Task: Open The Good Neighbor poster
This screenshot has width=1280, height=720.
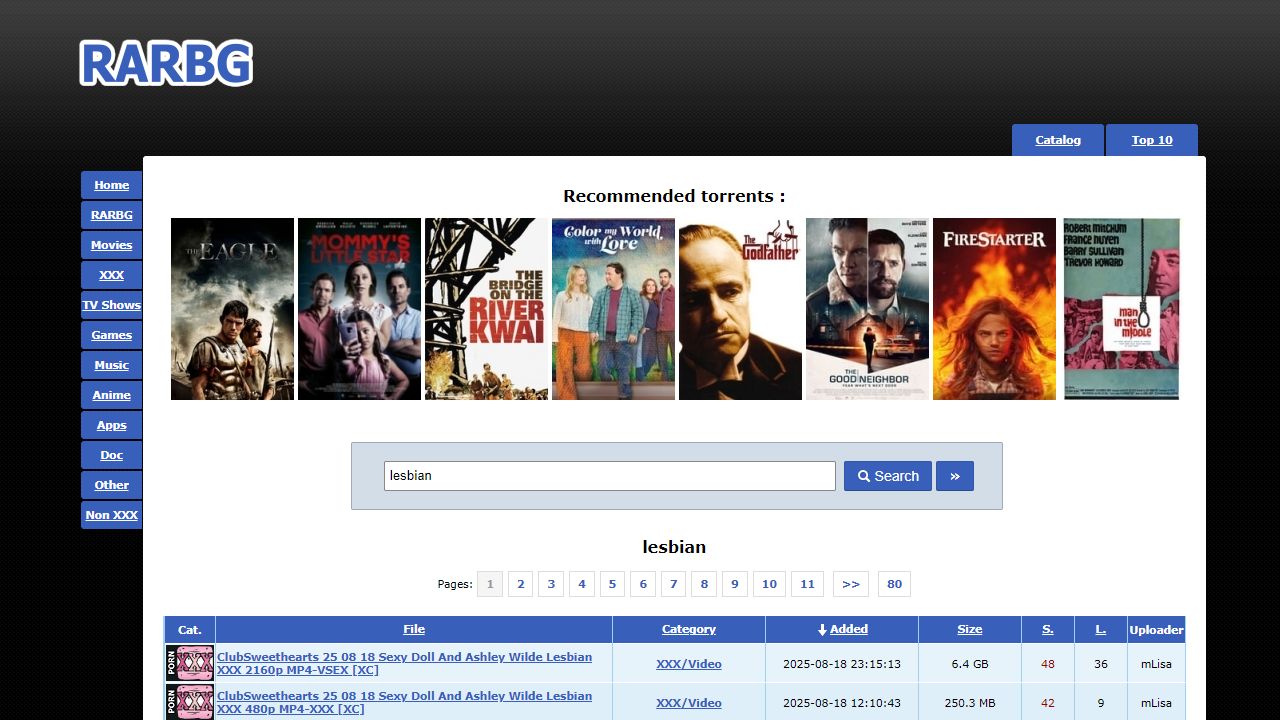Action: point(867,309)
